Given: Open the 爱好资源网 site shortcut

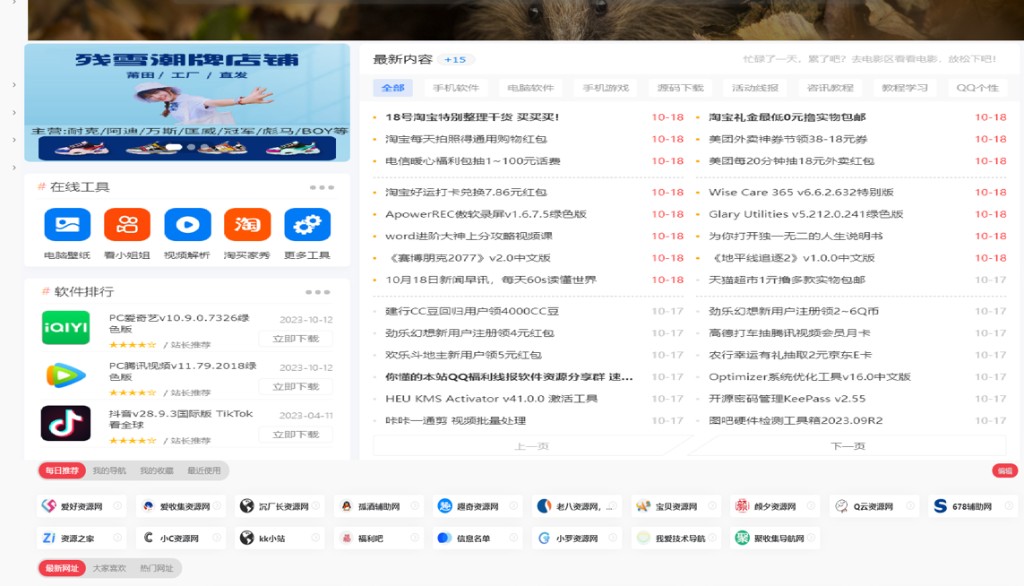Looking at the screenshot, I should point(82,506).
